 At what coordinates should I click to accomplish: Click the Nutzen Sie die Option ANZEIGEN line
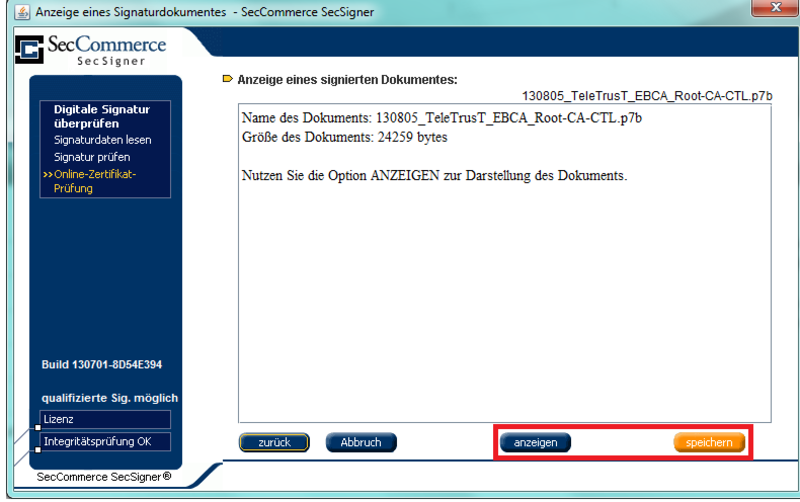pos(434,175)
